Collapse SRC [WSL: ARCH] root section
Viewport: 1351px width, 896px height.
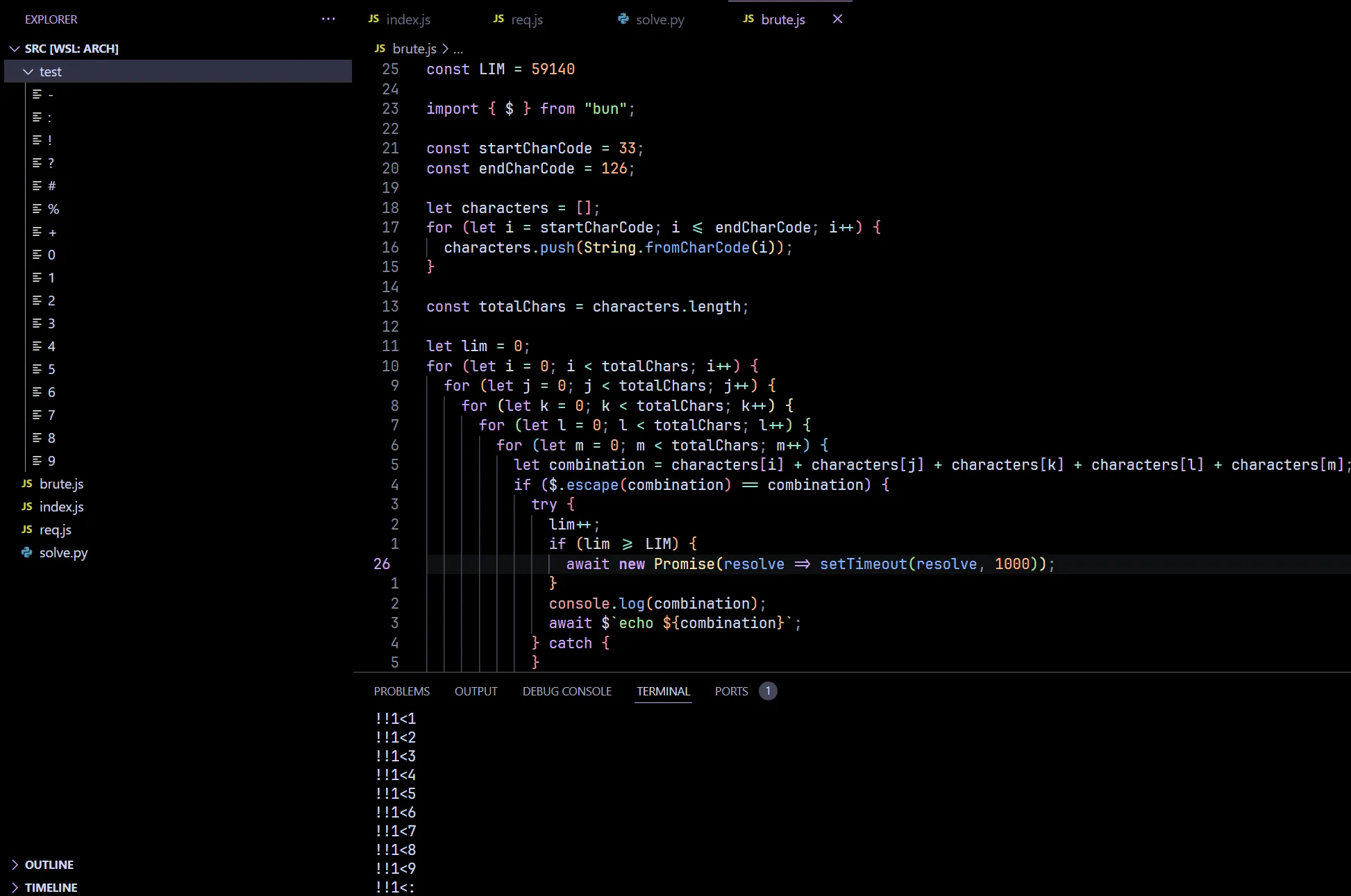click(x=15, y=49)
